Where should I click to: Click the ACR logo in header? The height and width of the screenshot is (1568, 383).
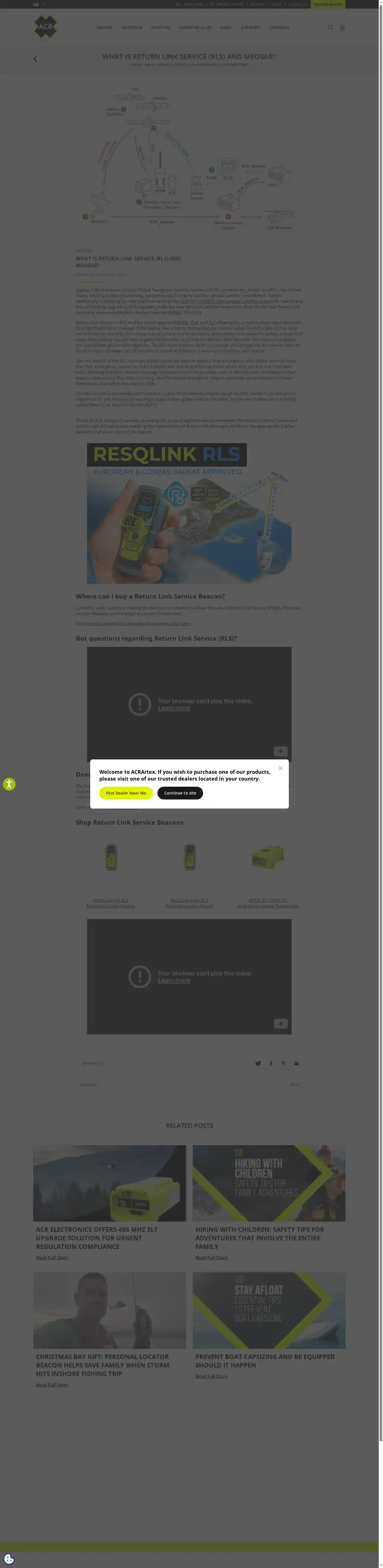tap(46, 27)
